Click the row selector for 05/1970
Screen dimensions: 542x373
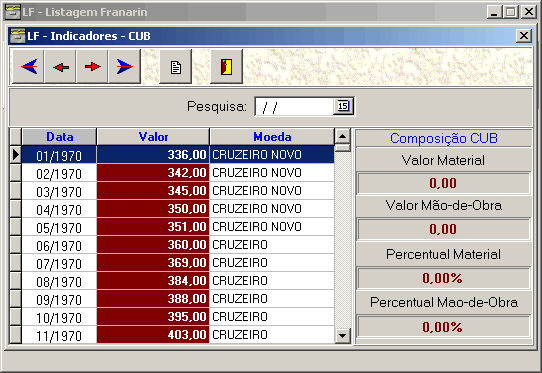pyautogui.click(x=15, y=226)
